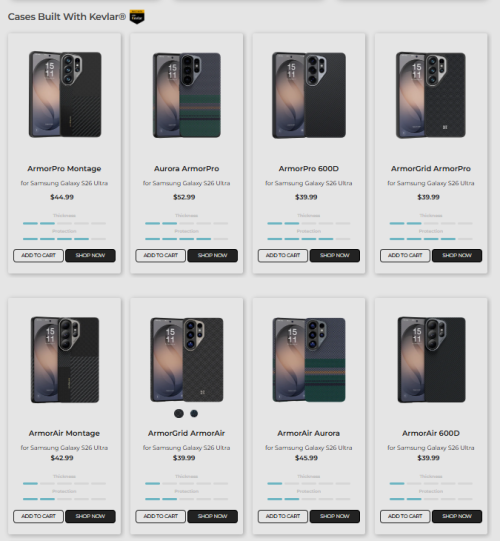View the Aurora ArmorPro product photo
This screenshot has width=500, height=541.
[x=187, y=95]
